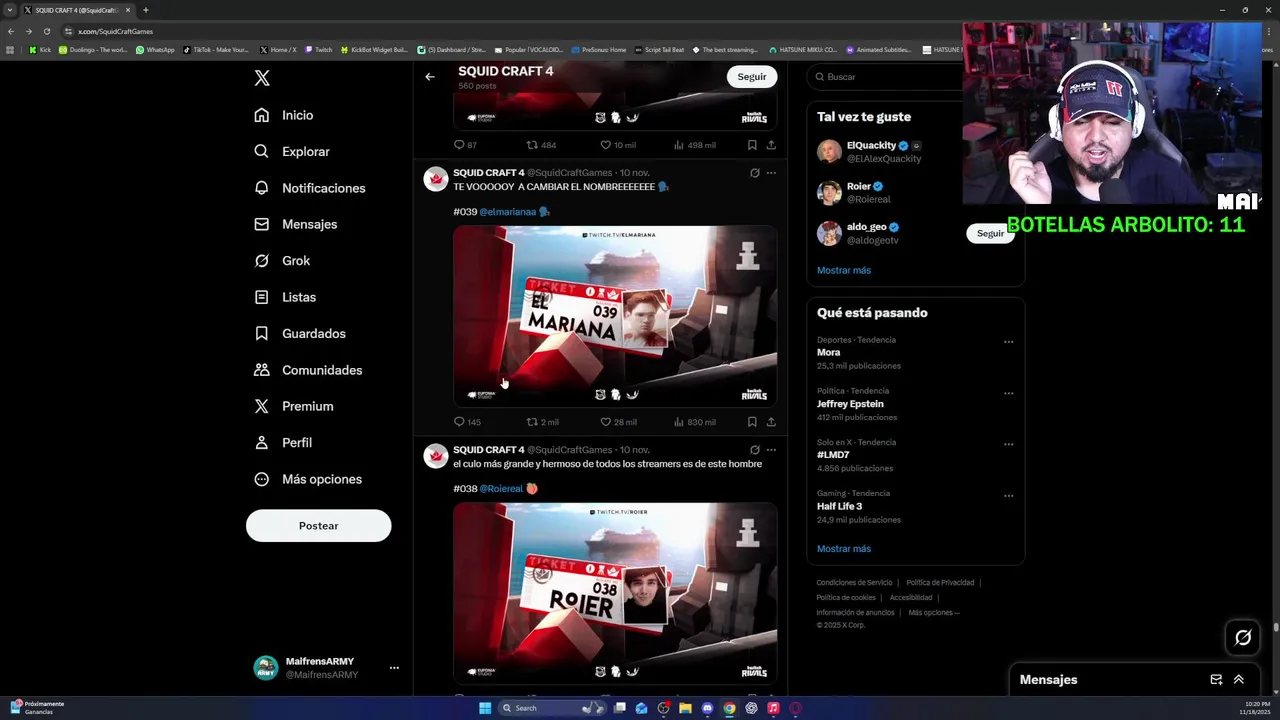The image size is (1280, 720).
Task: Repost the post with 2 mil reposts
Action: [542, 422]
